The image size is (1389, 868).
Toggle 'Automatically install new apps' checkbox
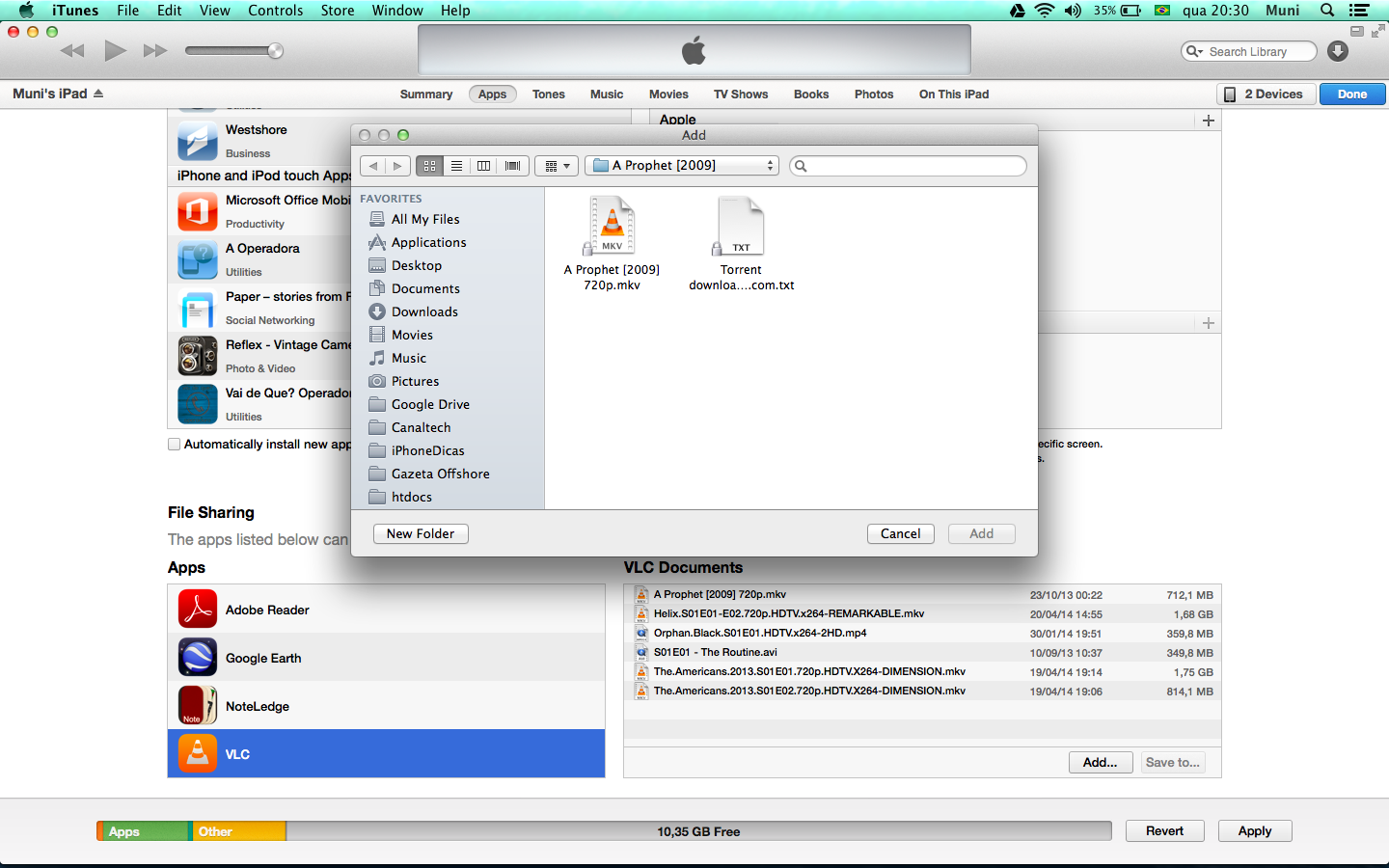175,445
